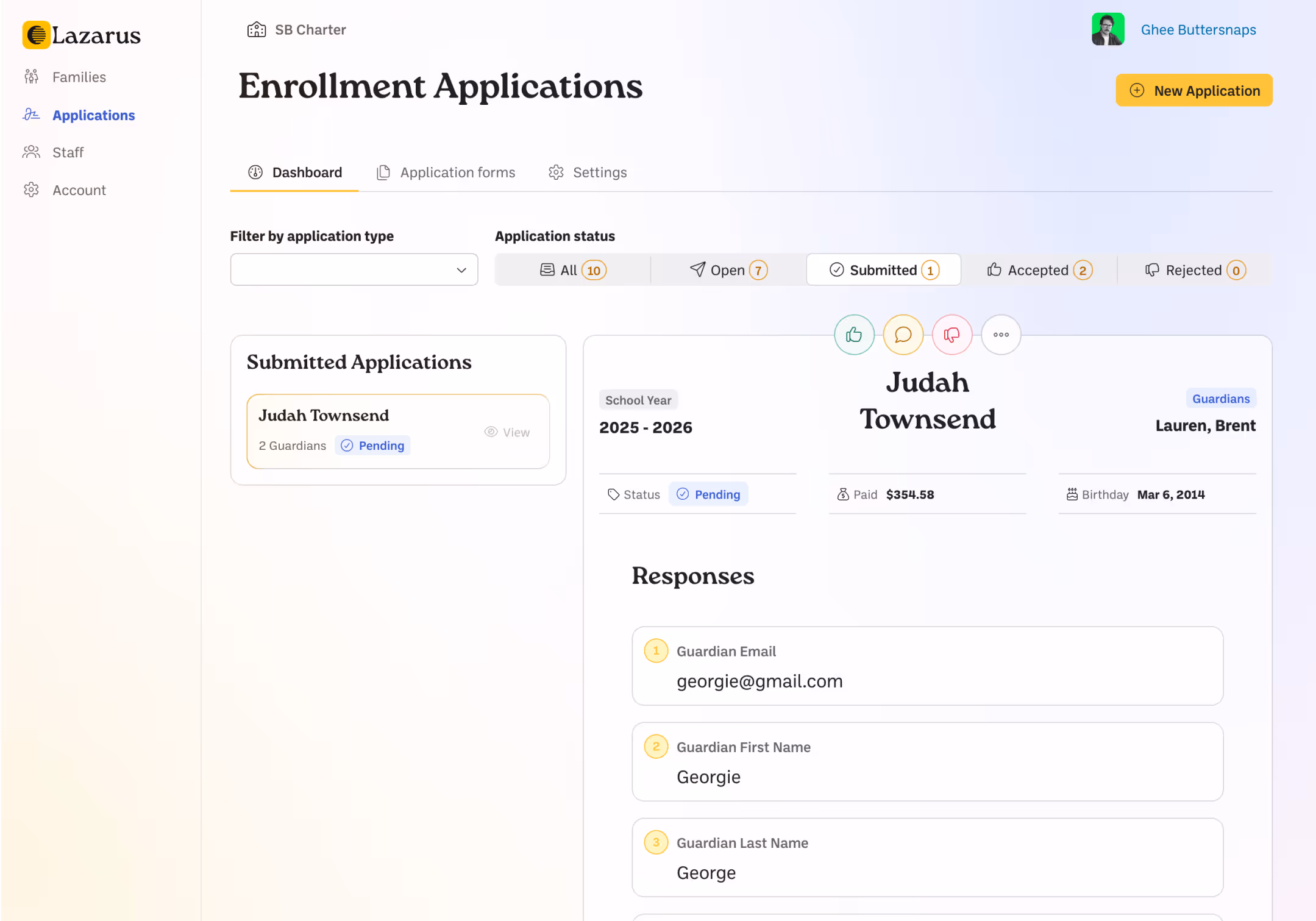Open more options via the ellipsis icon
This screenshot has width=1316, height=921.
click(x=1000, y=335)
